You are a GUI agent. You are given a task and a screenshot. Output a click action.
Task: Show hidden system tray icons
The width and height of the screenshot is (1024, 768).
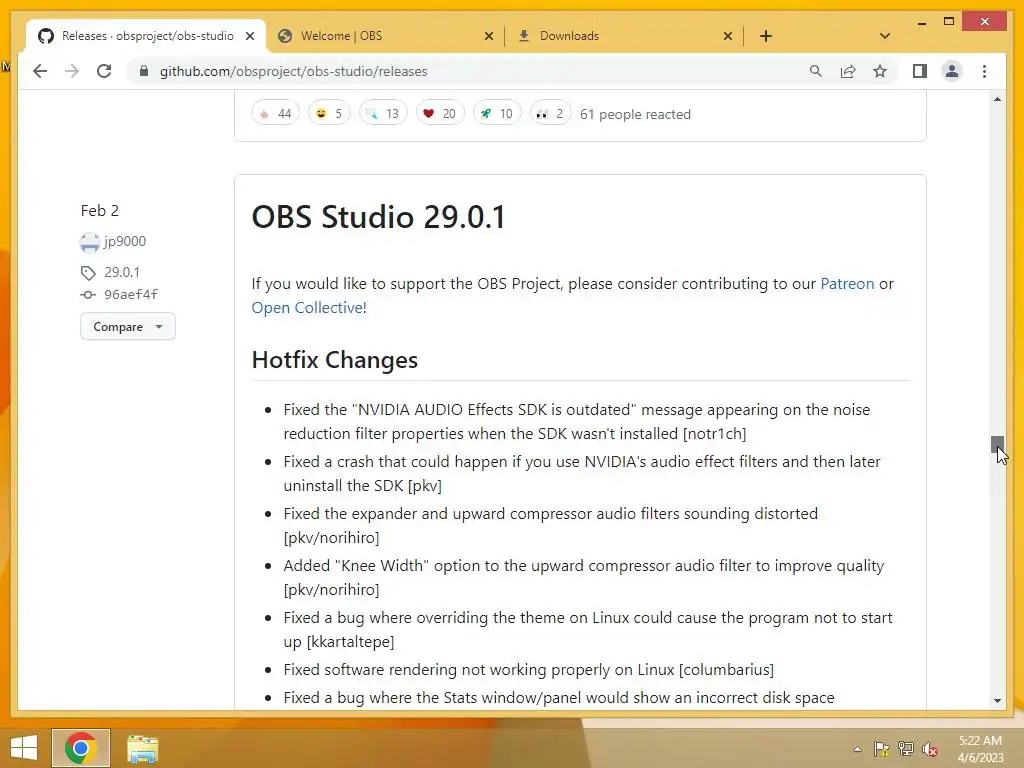pyautogui.click(x=857, y=749)
